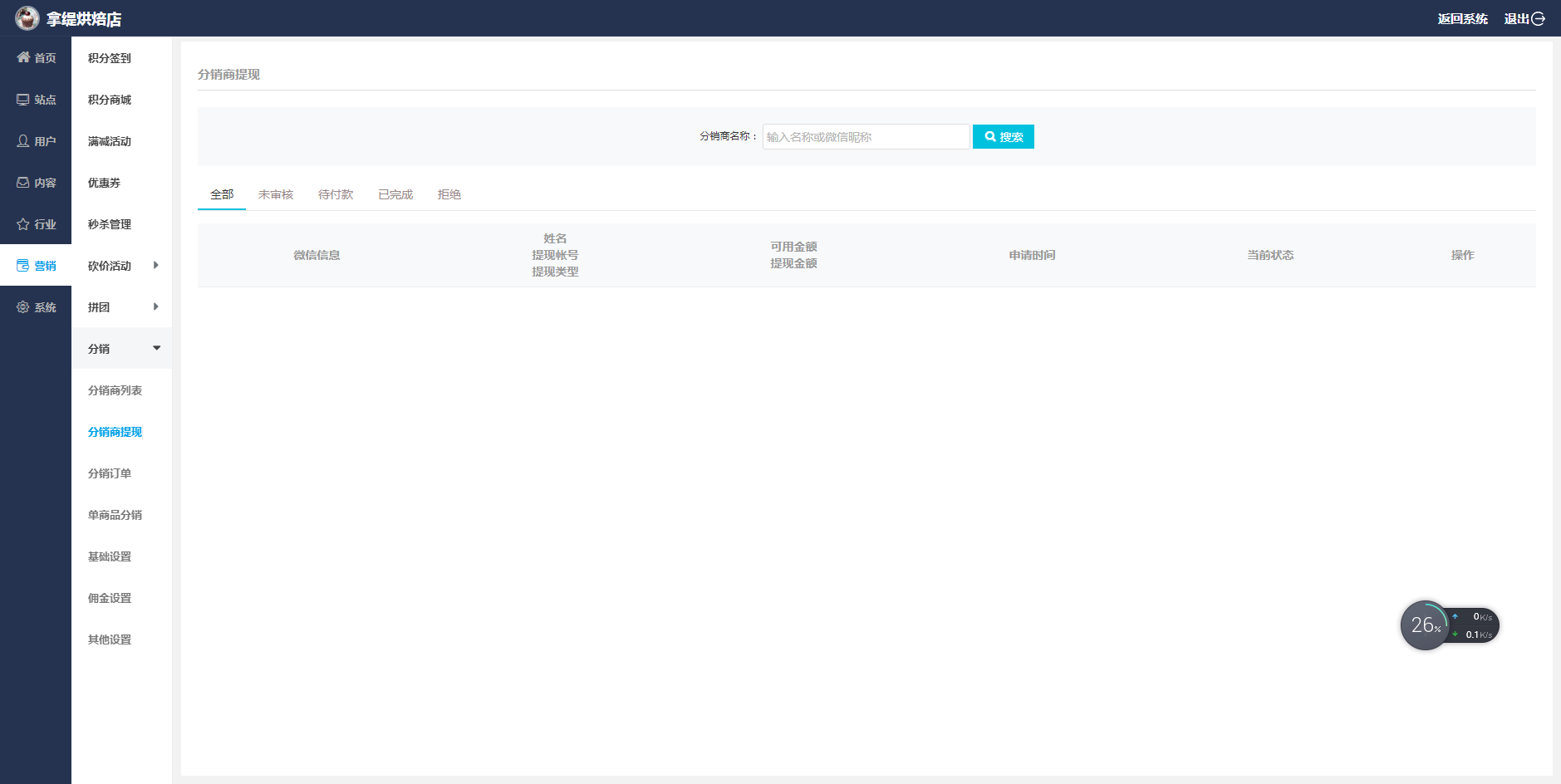Image resolution: width=1561 pixels, height=784 pixels.
Task: Select 站点 in main navigation
Action: 36,100
